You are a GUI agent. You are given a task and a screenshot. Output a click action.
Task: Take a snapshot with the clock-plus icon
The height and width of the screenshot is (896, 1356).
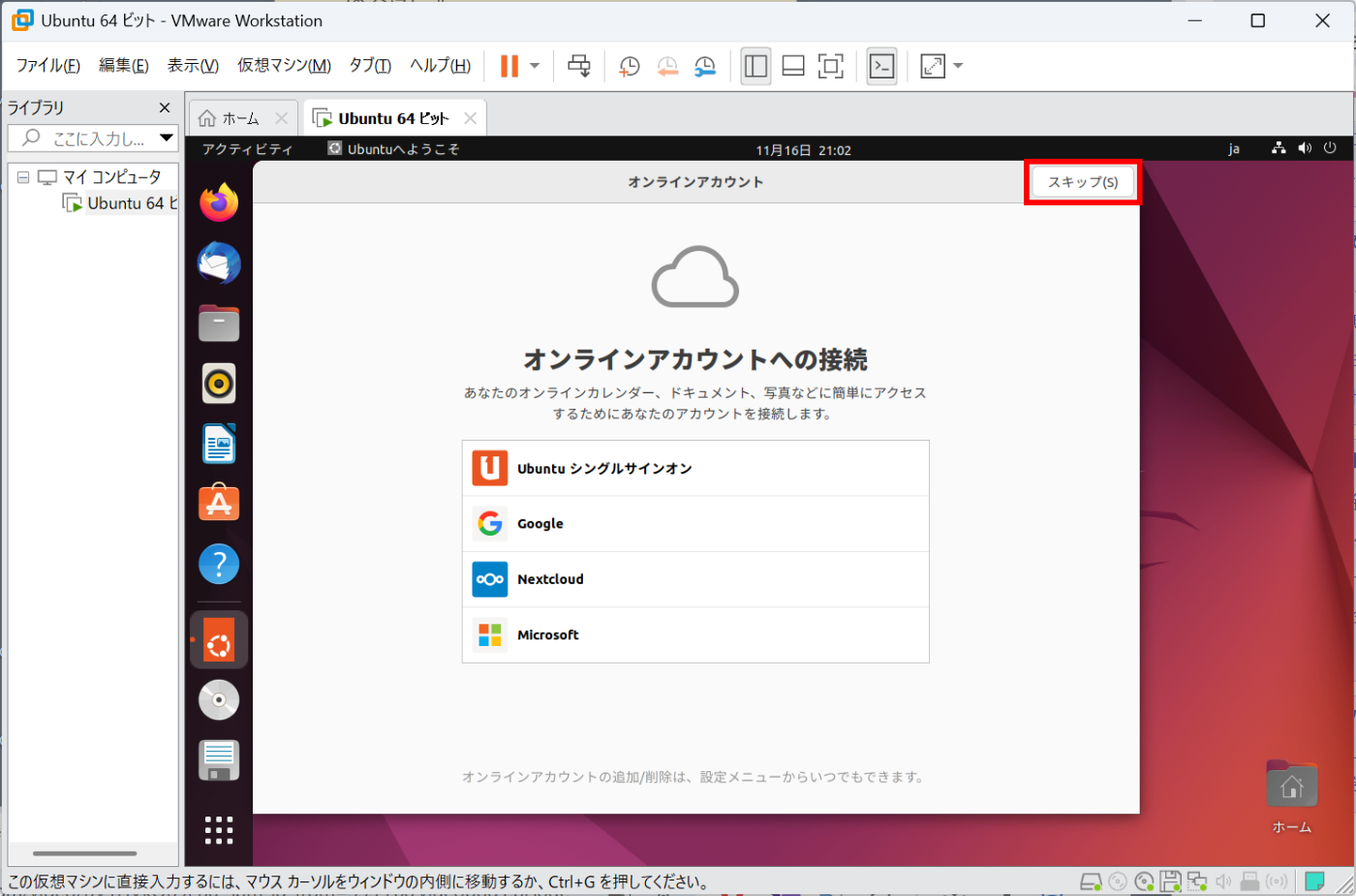(630, 66)
